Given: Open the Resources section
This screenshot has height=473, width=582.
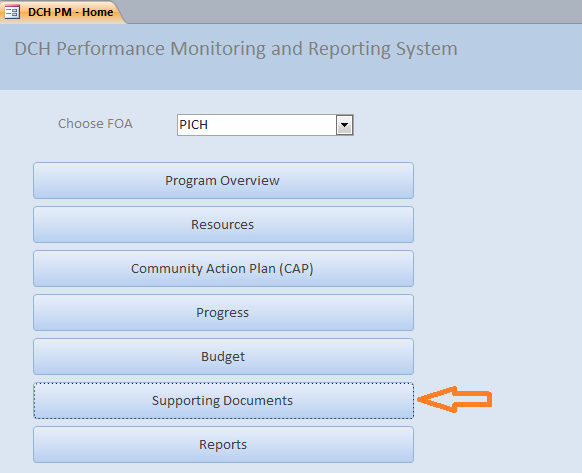Looking at the screenshot, I should pyautogui.click(x=223, y=225).
